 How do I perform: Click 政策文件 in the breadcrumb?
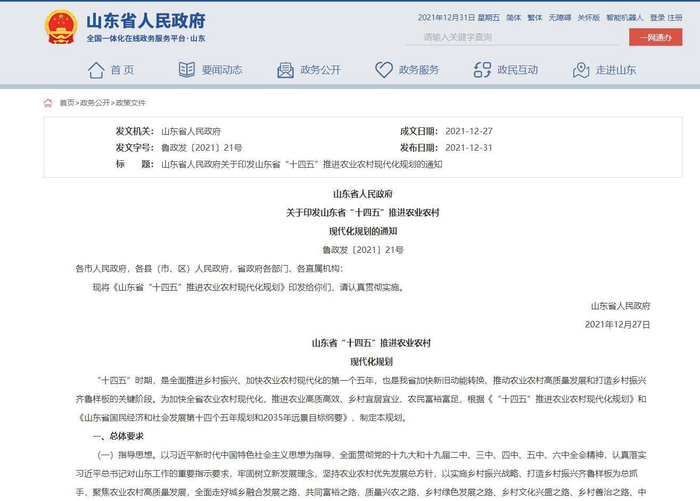coord(130,103)
